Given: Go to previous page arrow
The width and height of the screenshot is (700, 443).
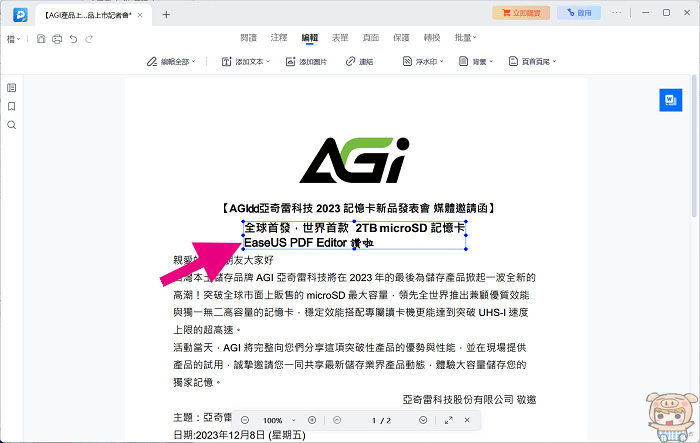Looking at the screenshot, I should pyautogui.click(x=337, y=420).
